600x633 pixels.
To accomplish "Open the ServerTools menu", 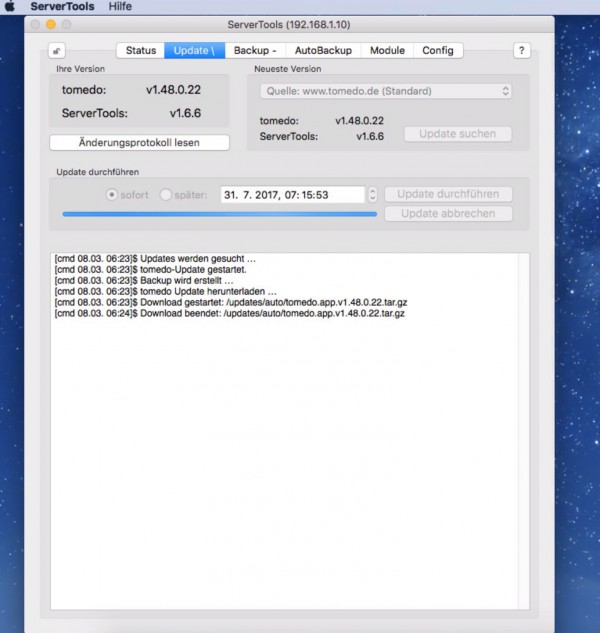I will tap(63, 6).
